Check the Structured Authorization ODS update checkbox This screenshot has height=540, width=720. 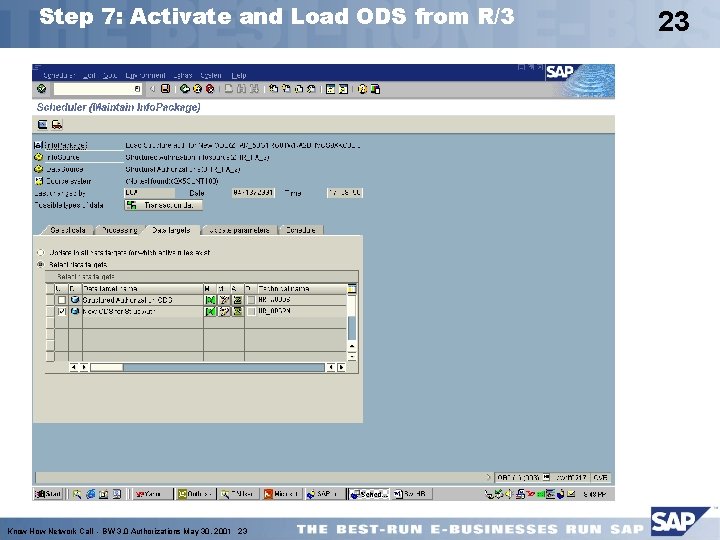click(x=62, y=300)
